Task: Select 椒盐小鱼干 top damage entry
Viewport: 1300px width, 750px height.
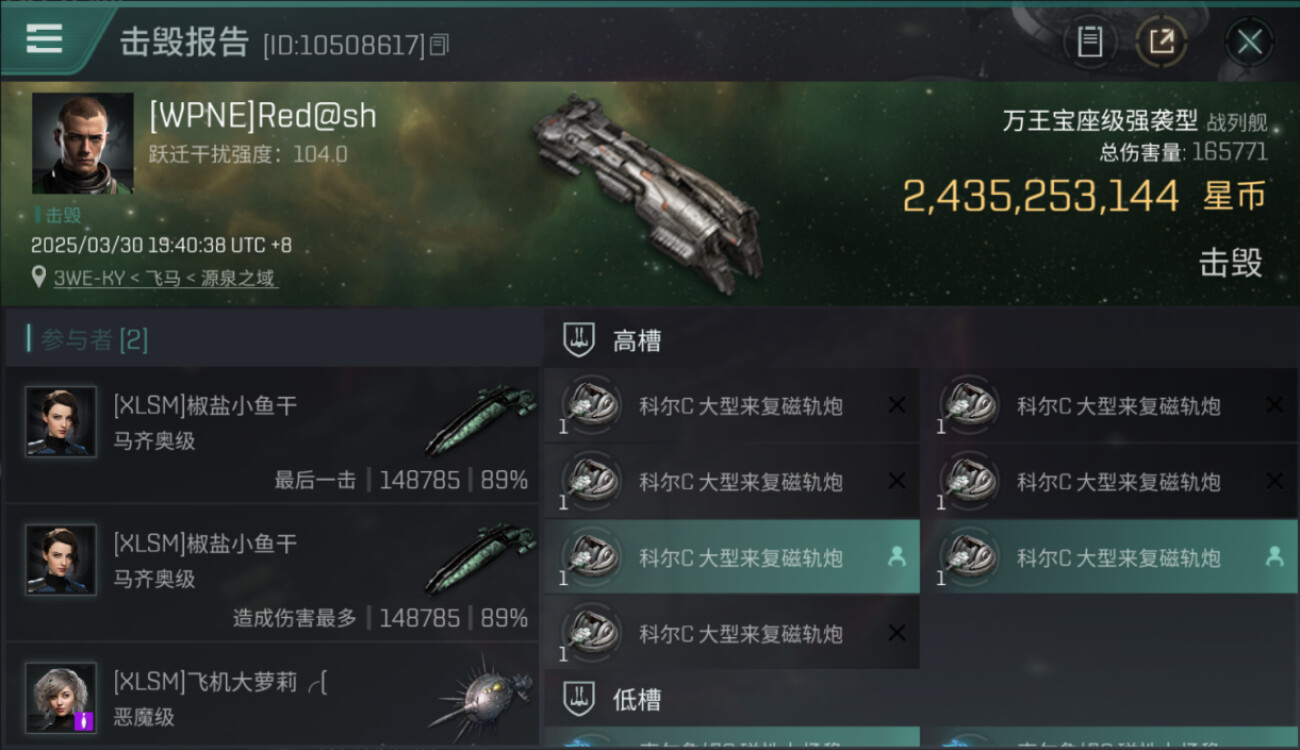Action: pyautogui.click(x=272, y=574)
